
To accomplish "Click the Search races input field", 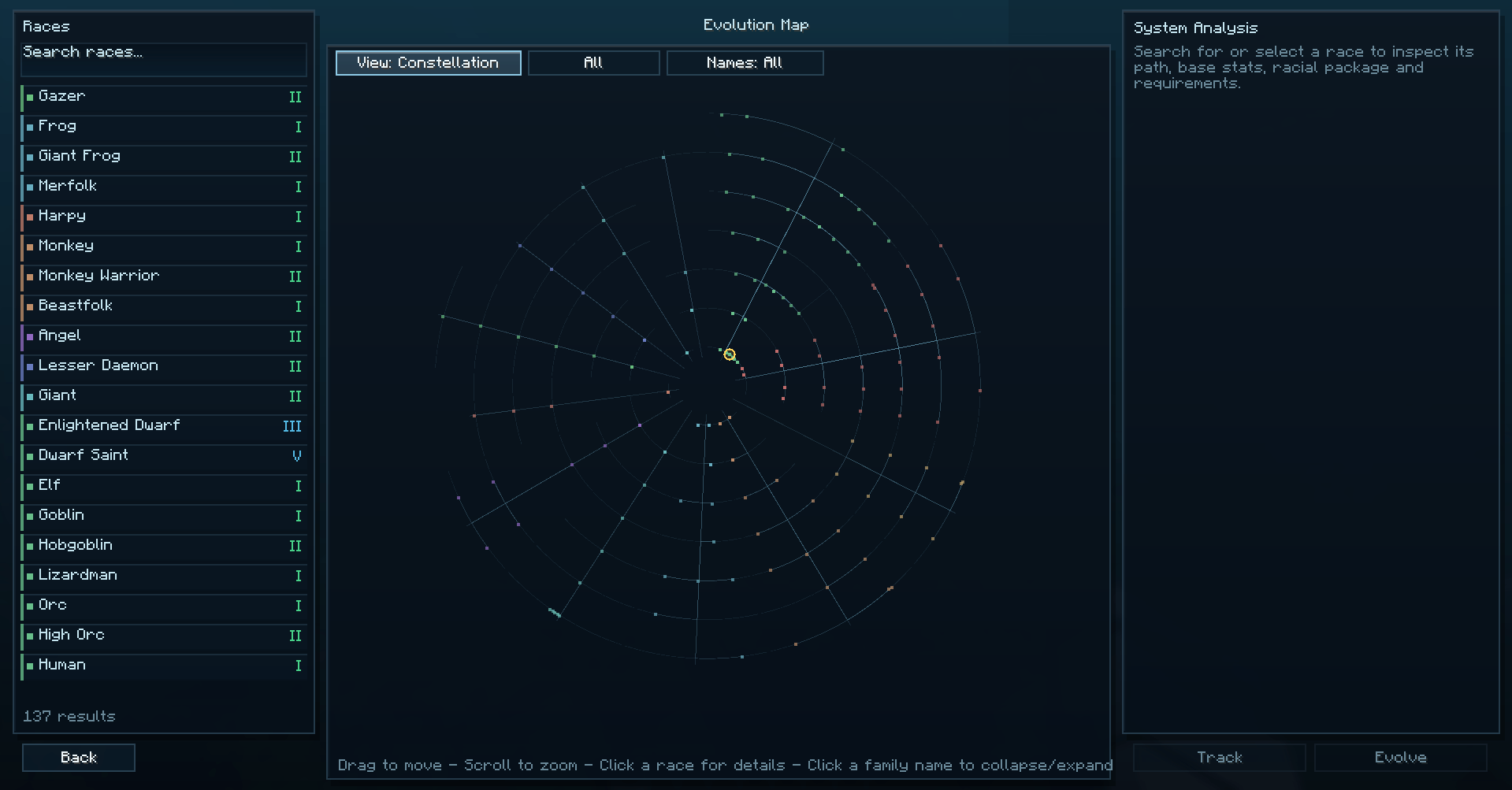I will (x=164, y=60).
